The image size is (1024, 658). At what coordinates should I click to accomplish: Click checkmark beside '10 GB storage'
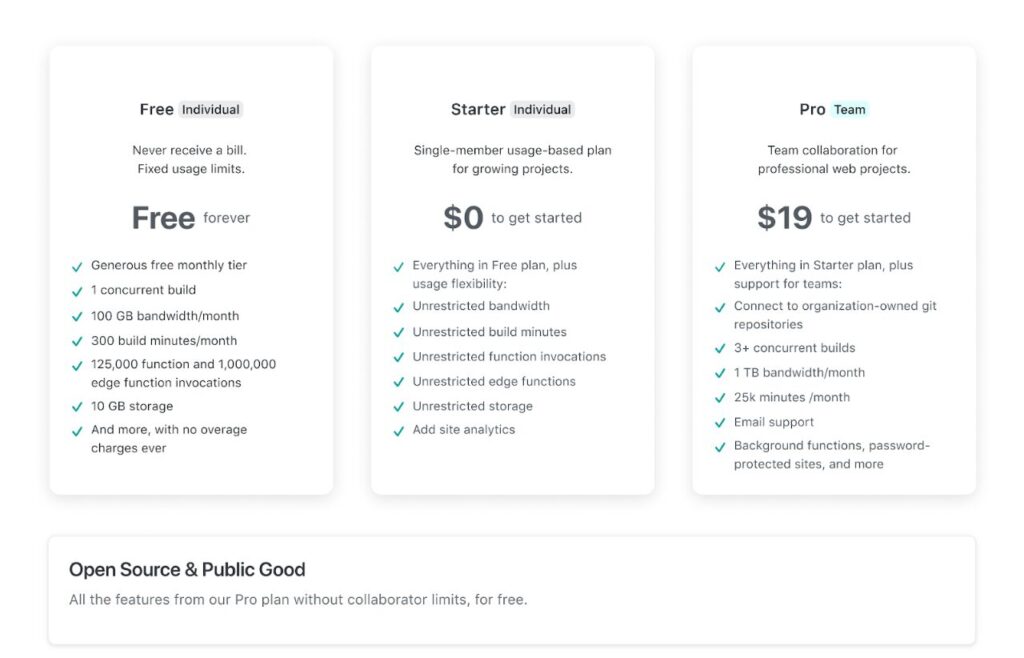[77, 407]
